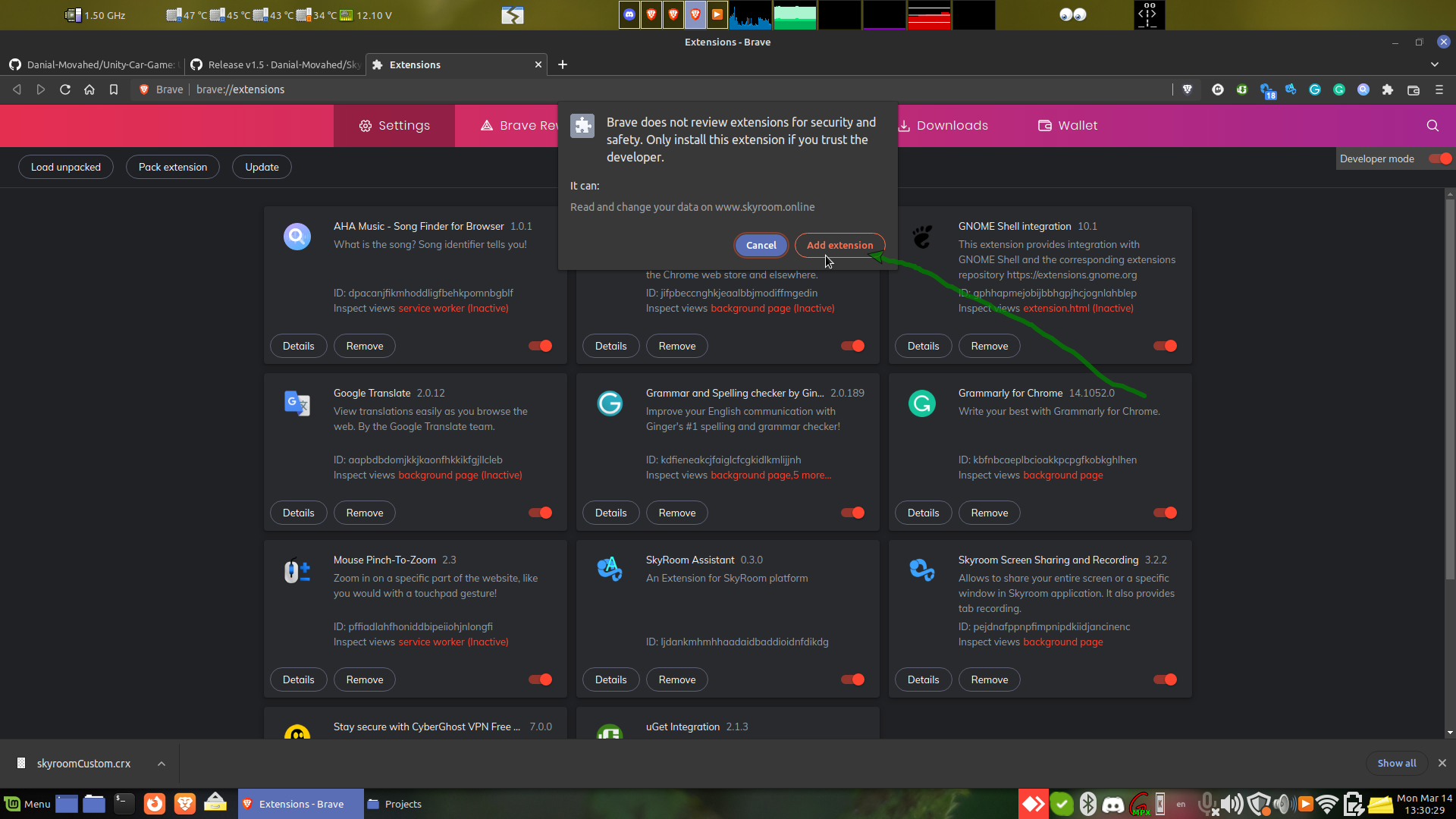Open Skyroom Screen Sharing toolbar icon with badge 18
The height and width of the screenshot is (819, 1456).
coord(1267,90)
